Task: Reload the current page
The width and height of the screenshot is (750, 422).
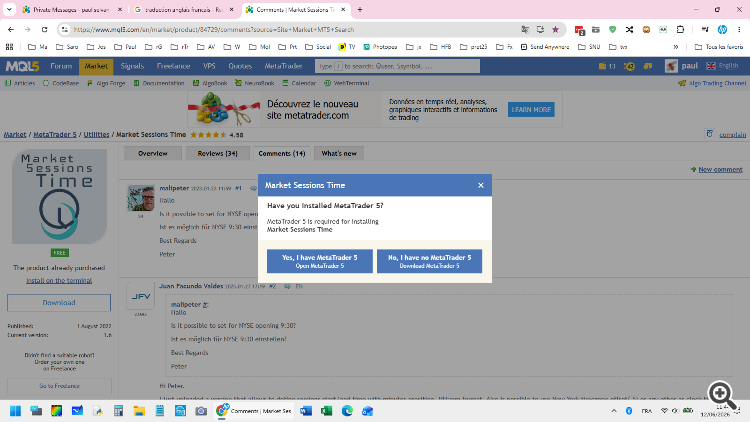Action: coord(44,30)
